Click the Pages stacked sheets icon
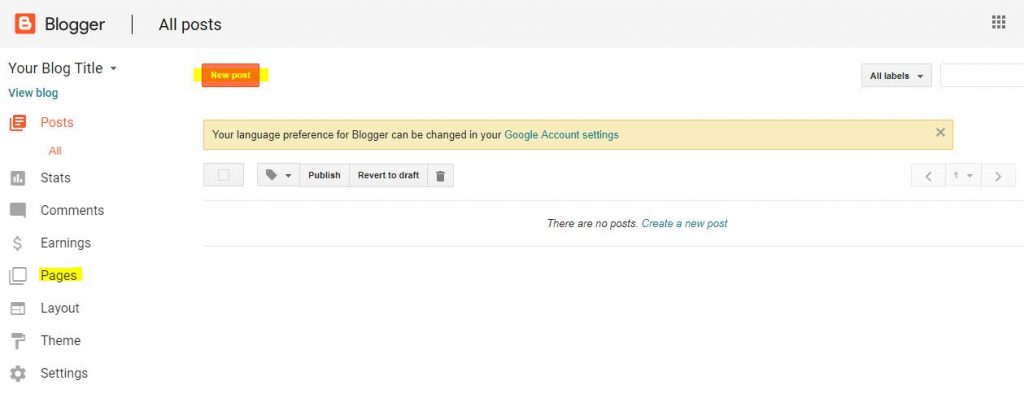Image resolution: width=1024 pixels, height=394 pixels. pos(18,276)
